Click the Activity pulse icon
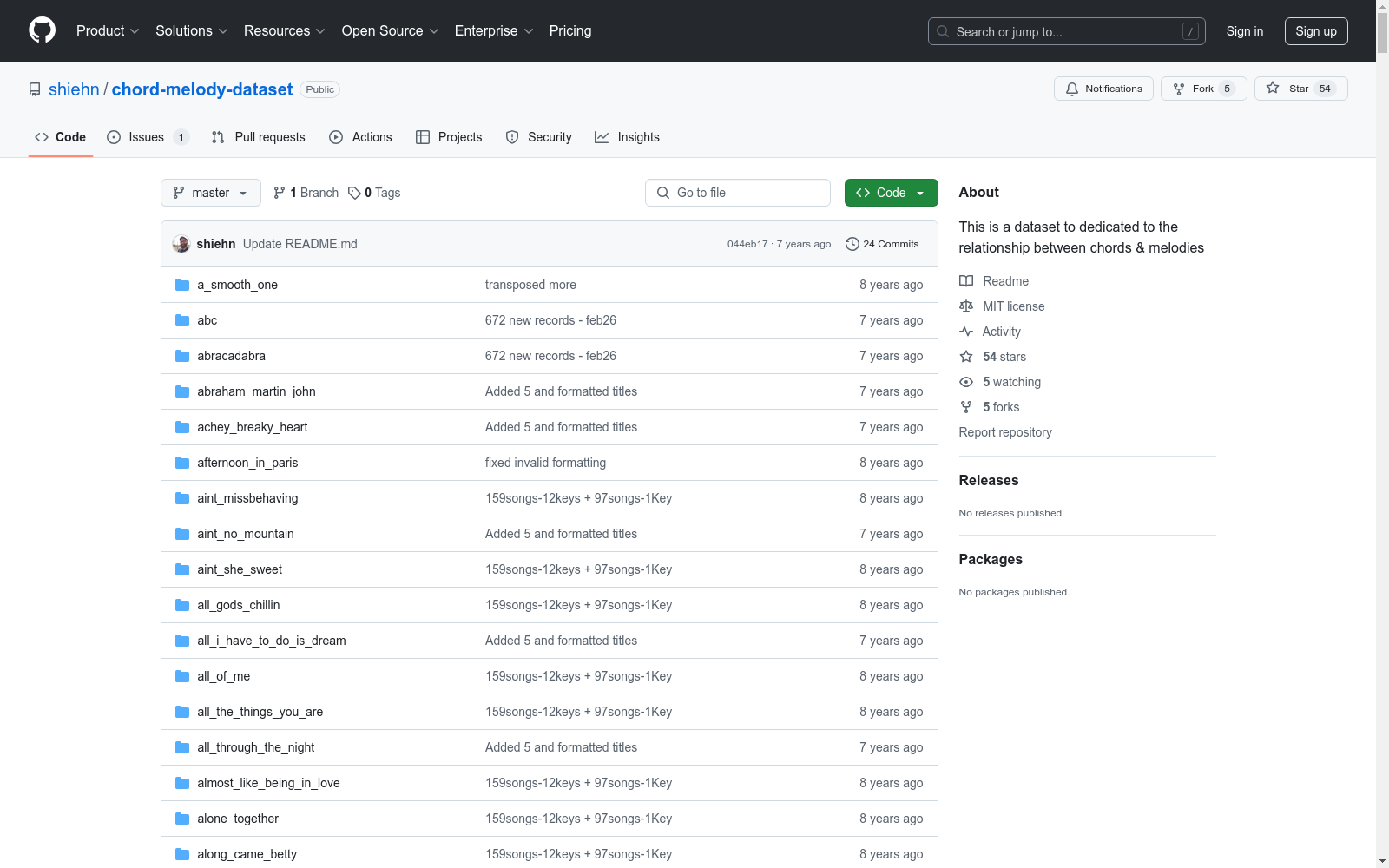This screenshot has height=868, width=1389. tap(966, 332)
